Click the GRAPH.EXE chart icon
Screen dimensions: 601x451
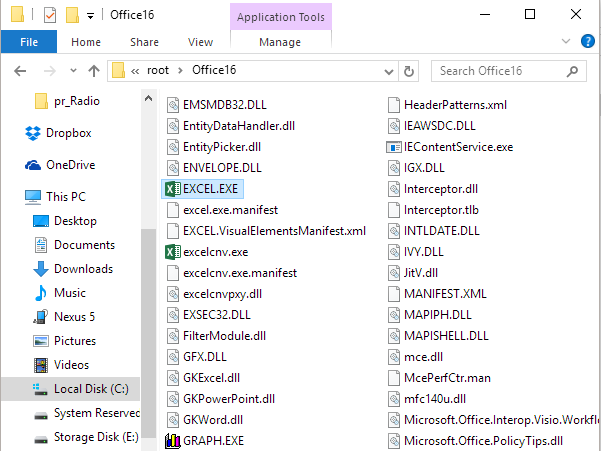pos(173,441)
